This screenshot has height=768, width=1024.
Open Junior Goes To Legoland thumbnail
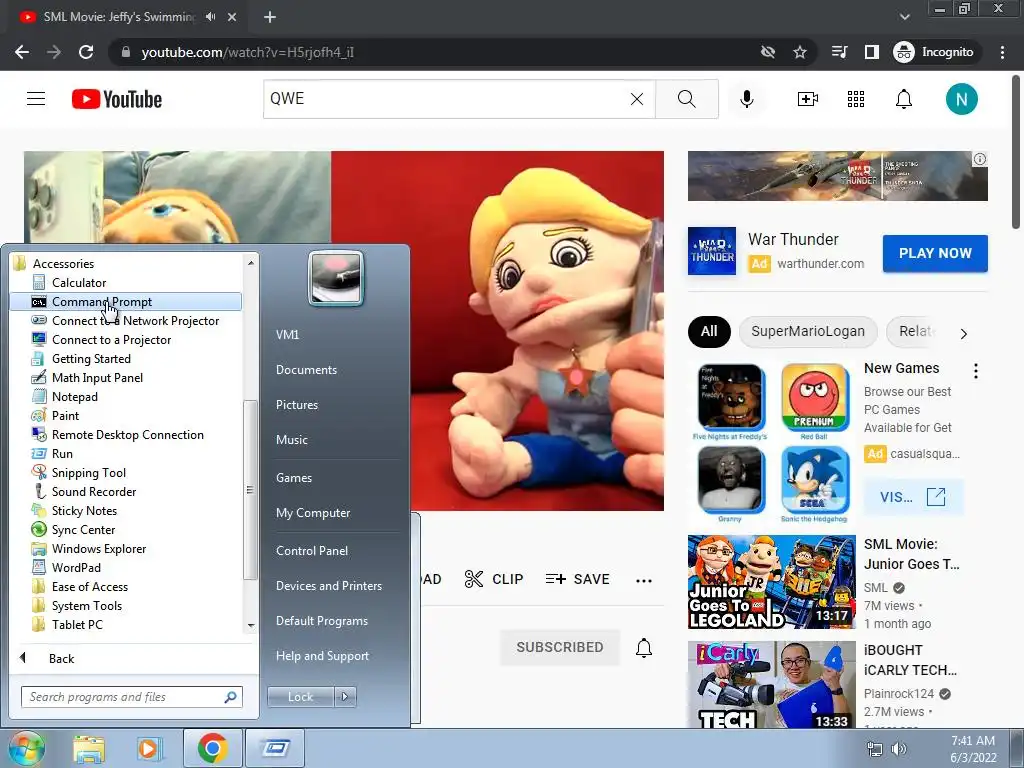771,582
